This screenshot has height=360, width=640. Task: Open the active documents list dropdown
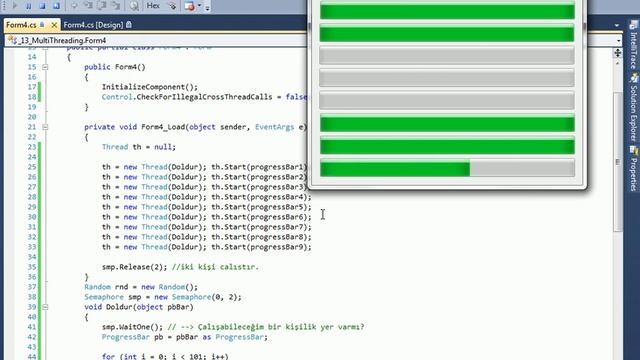(x=616, y=25)
